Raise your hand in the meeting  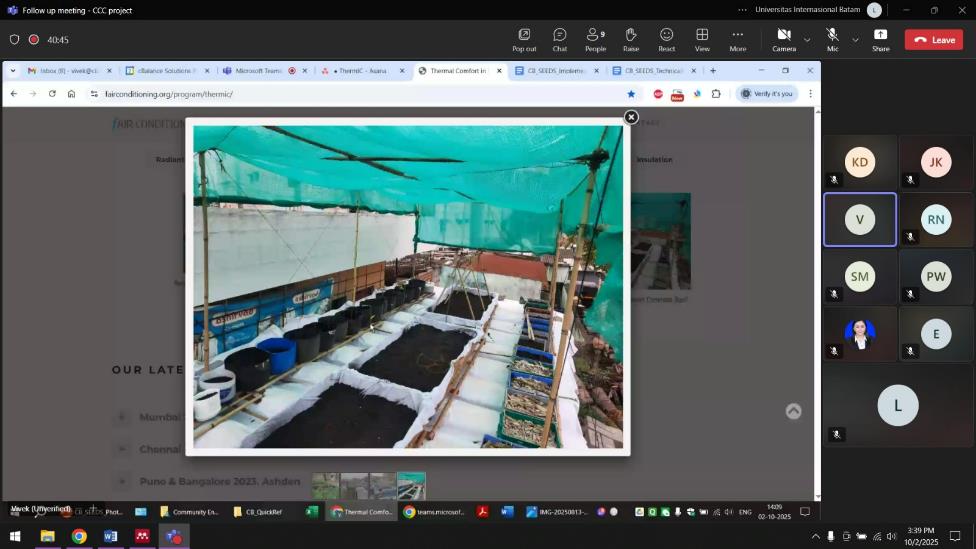(630, 39)
